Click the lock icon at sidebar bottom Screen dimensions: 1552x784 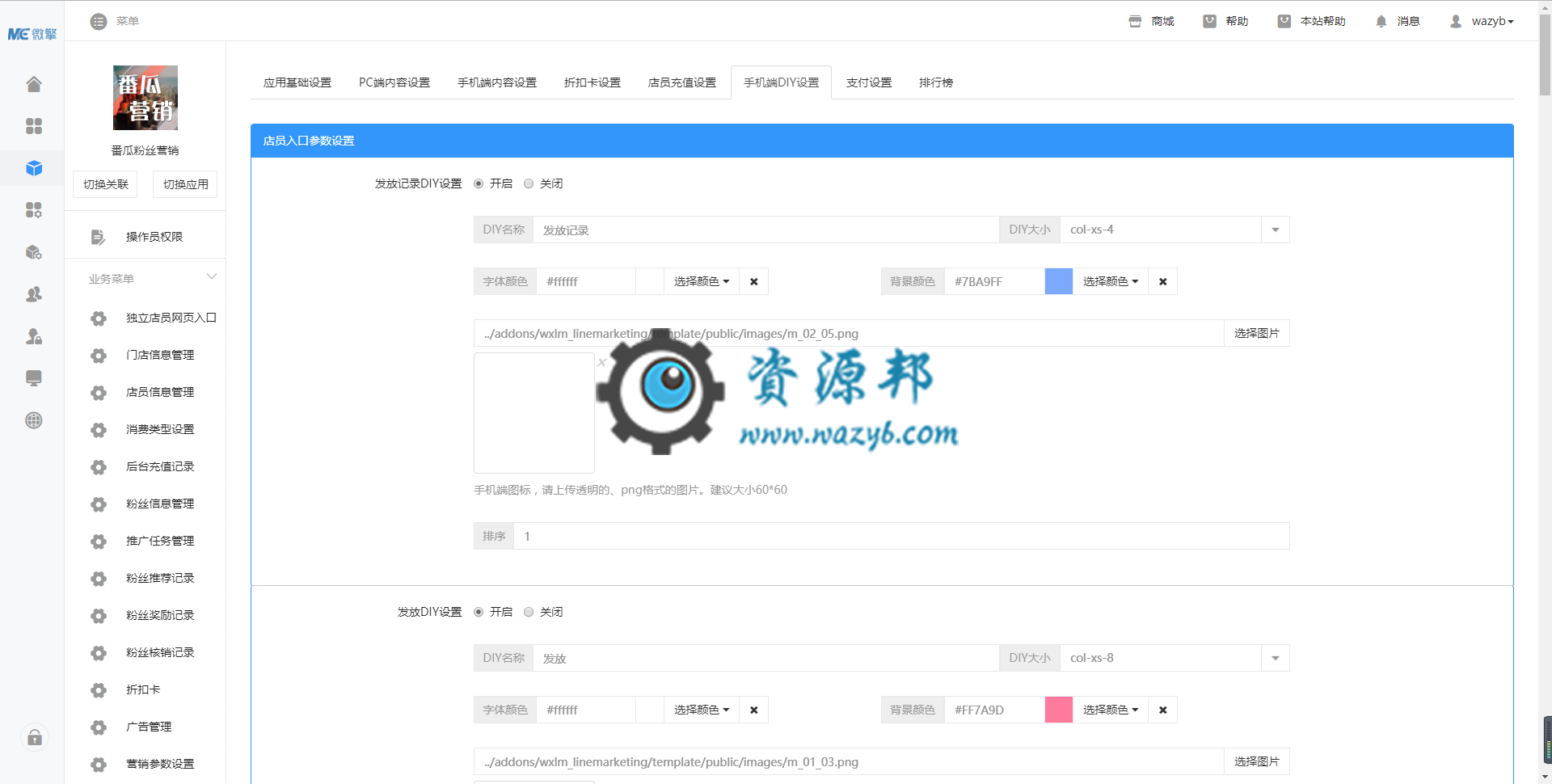(x=35, y=737)
